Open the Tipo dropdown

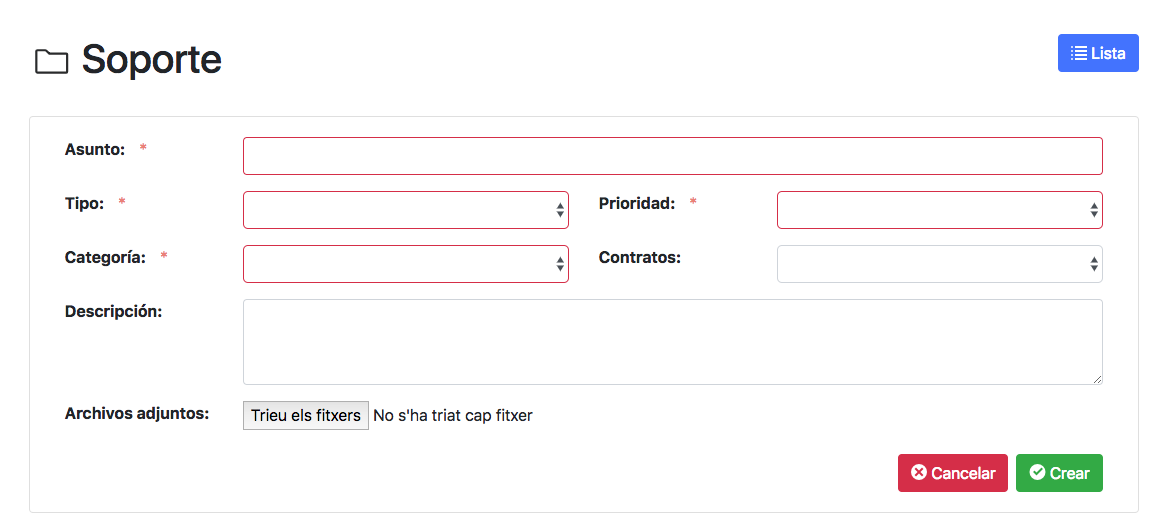406,210
